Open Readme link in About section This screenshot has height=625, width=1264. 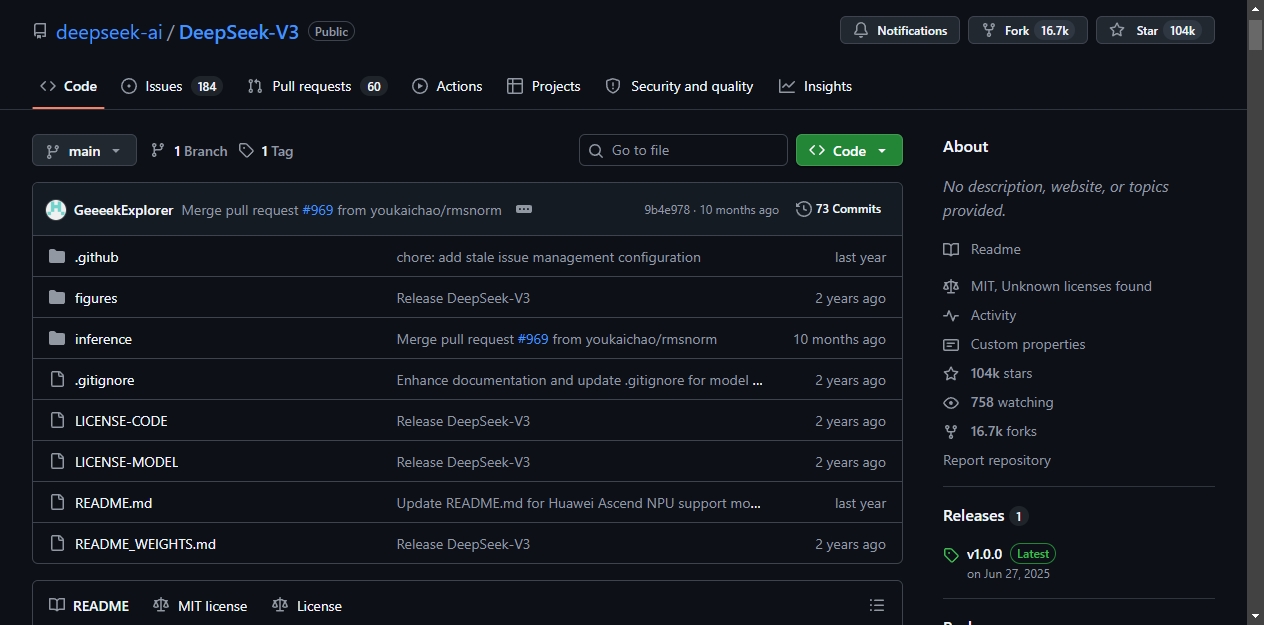pyautogui.click(x=982, y=249)
